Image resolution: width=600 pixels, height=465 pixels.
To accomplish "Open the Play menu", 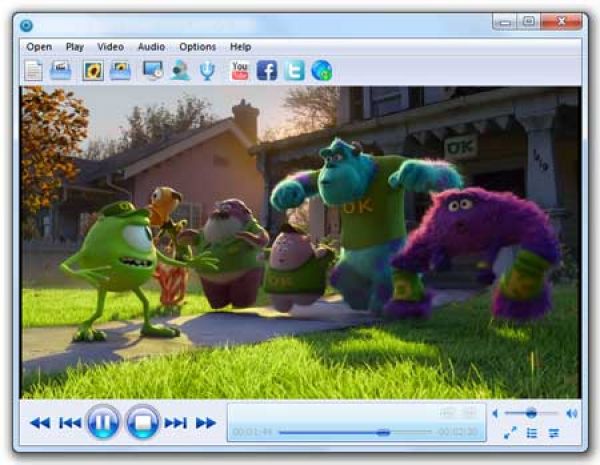I will 75,47.
